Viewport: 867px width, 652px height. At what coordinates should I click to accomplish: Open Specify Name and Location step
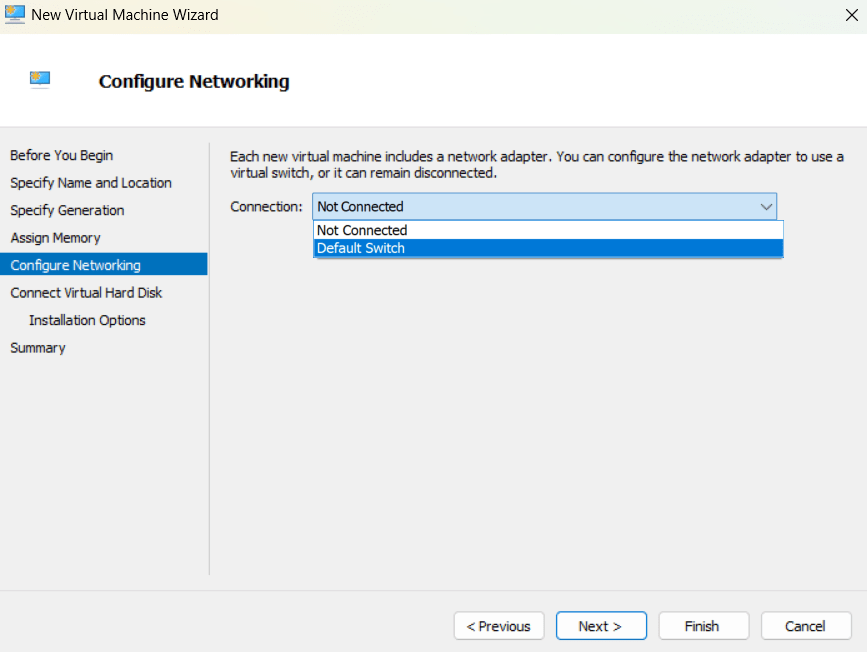point(91,183)
